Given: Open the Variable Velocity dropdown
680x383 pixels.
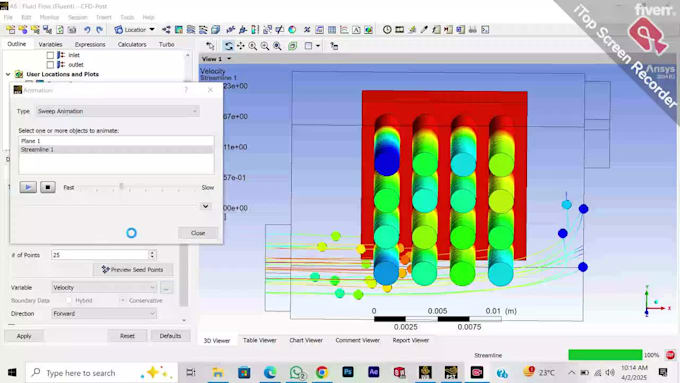Looking at the screenshot, I should coord(104,287).
